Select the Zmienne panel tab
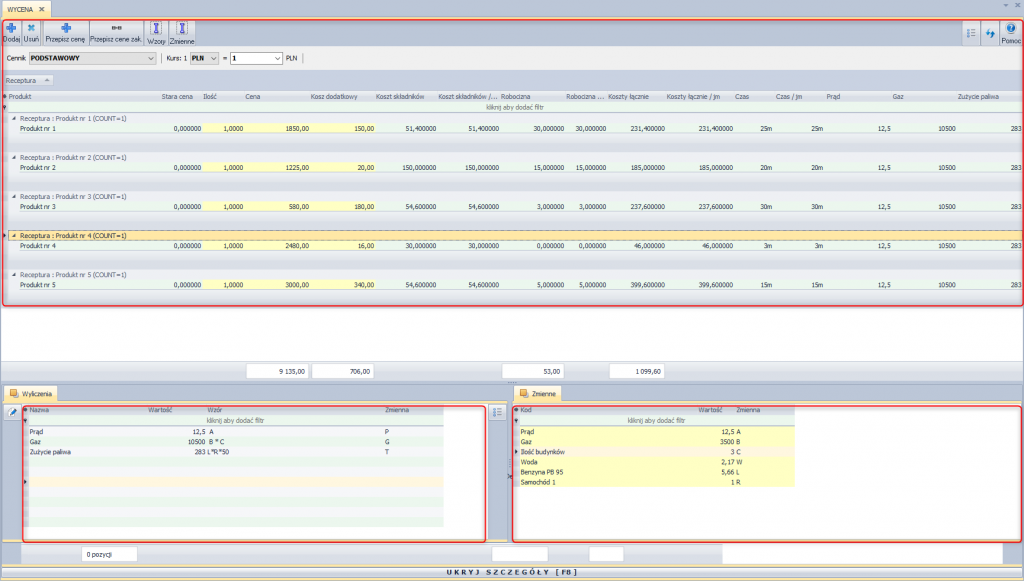1024x581 pixels. point(537,394)
